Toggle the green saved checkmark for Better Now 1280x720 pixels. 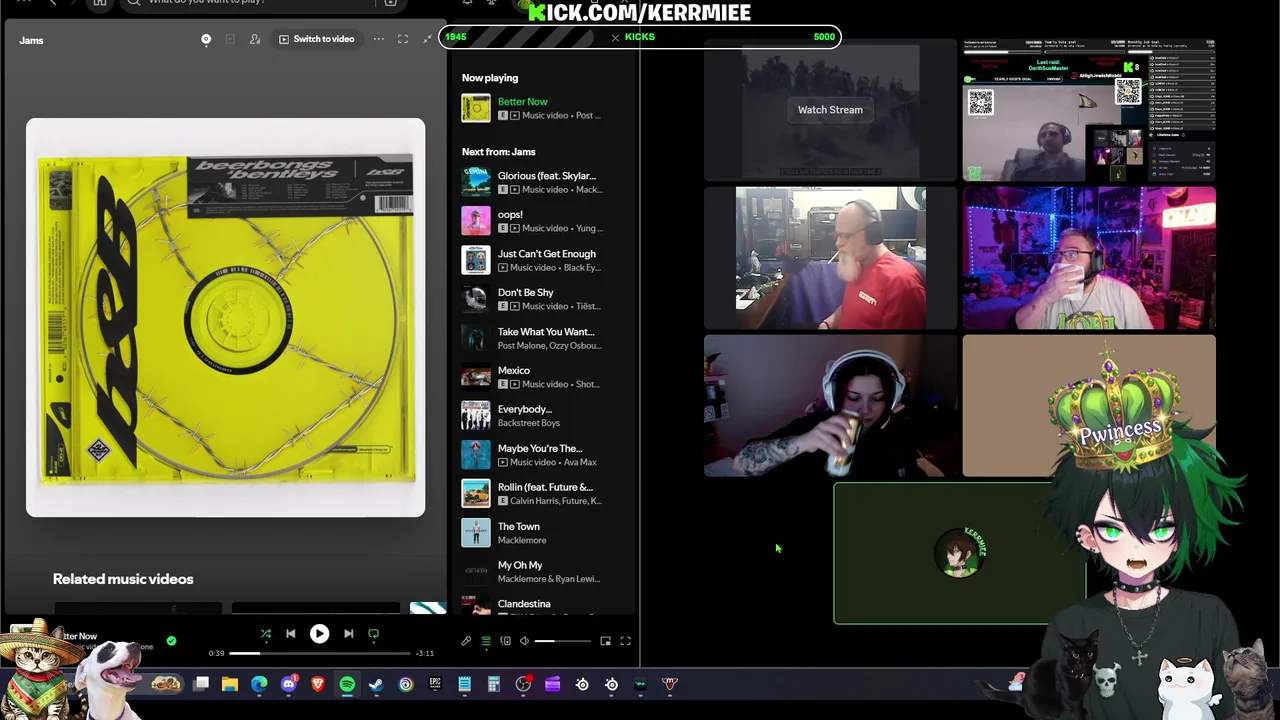[x=171, y=640]
